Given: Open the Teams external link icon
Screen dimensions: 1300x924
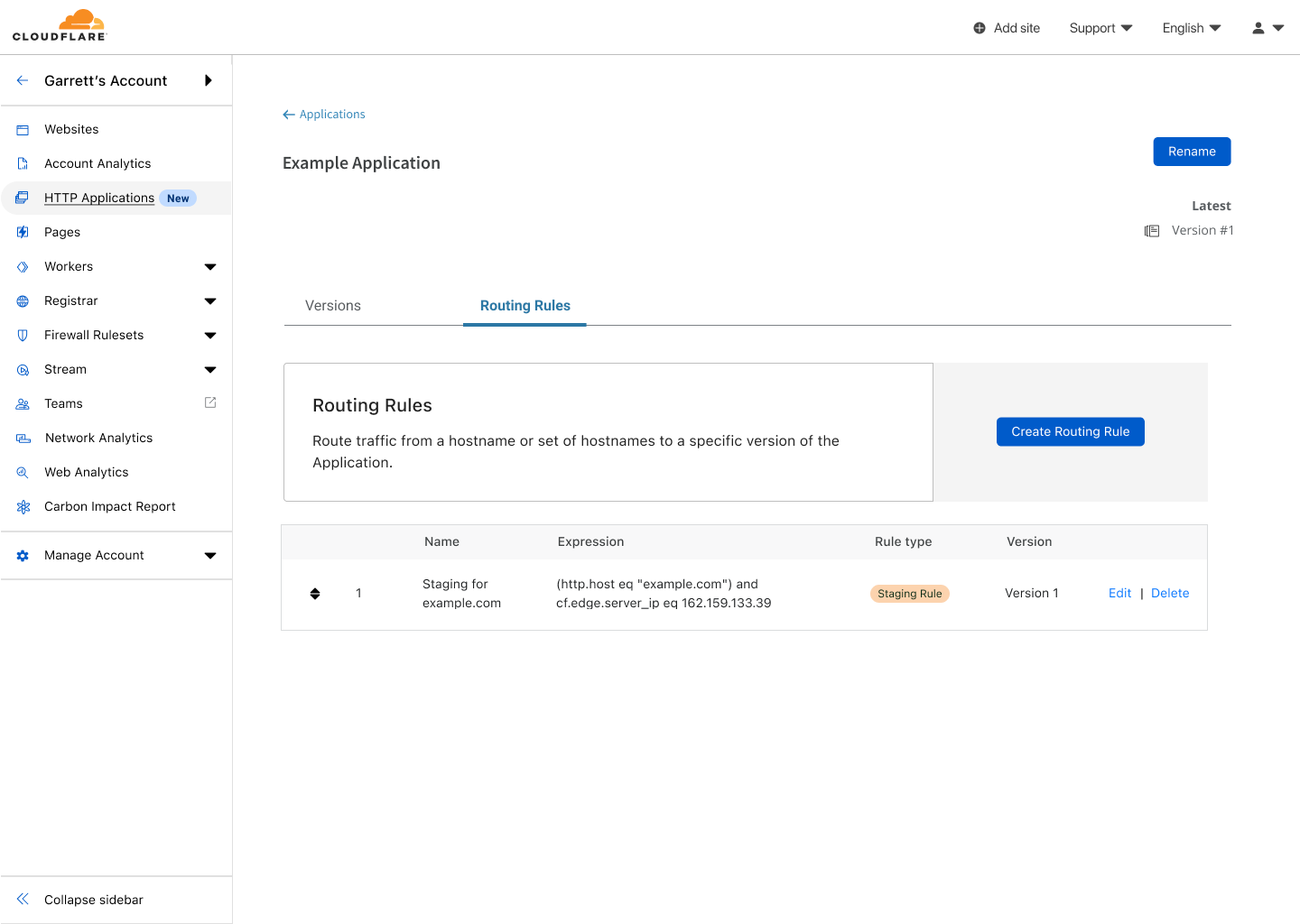Looking at the screenshot, I should tap(210, 402).
